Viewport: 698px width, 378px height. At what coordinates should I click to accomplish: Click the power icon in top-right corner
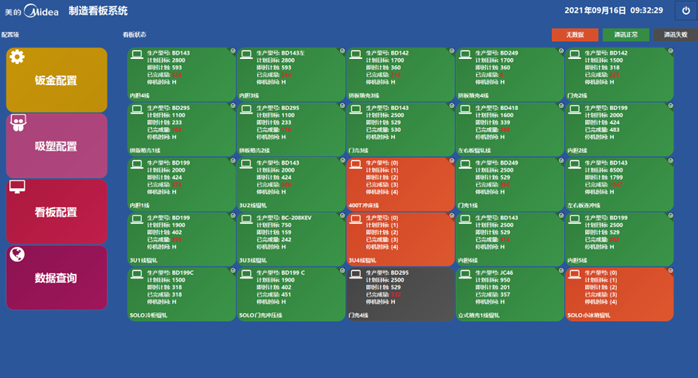click(x=686, y=11)
